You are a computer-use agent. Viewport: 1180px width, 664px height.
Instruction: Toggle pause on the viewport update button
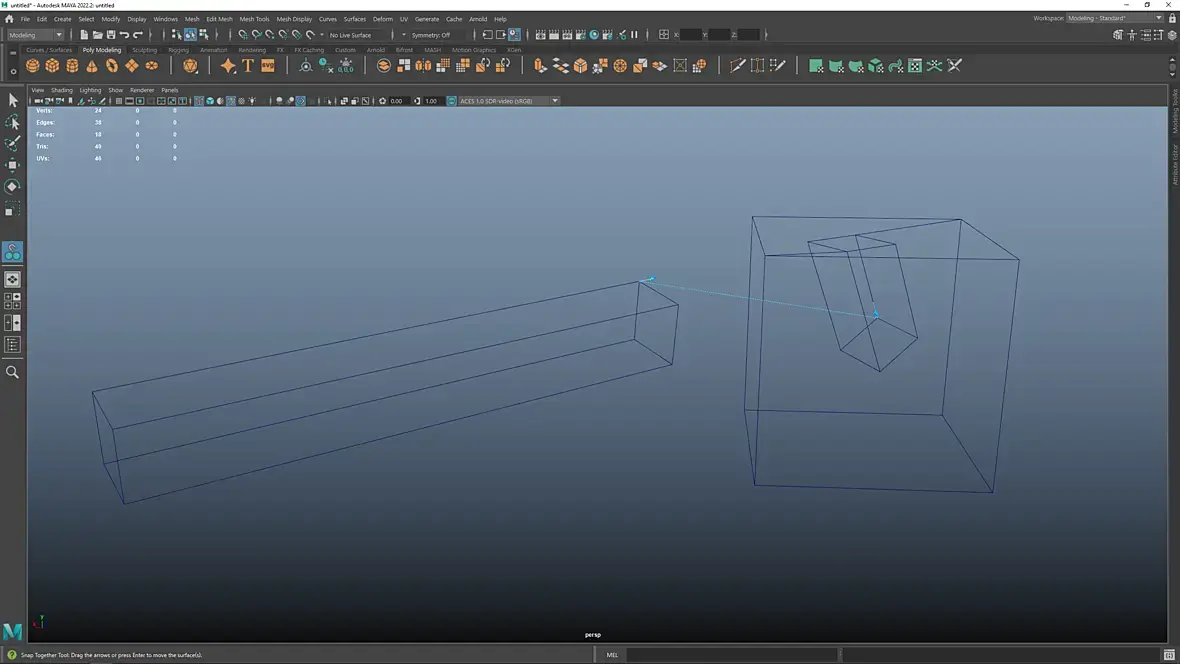point(633,35)
